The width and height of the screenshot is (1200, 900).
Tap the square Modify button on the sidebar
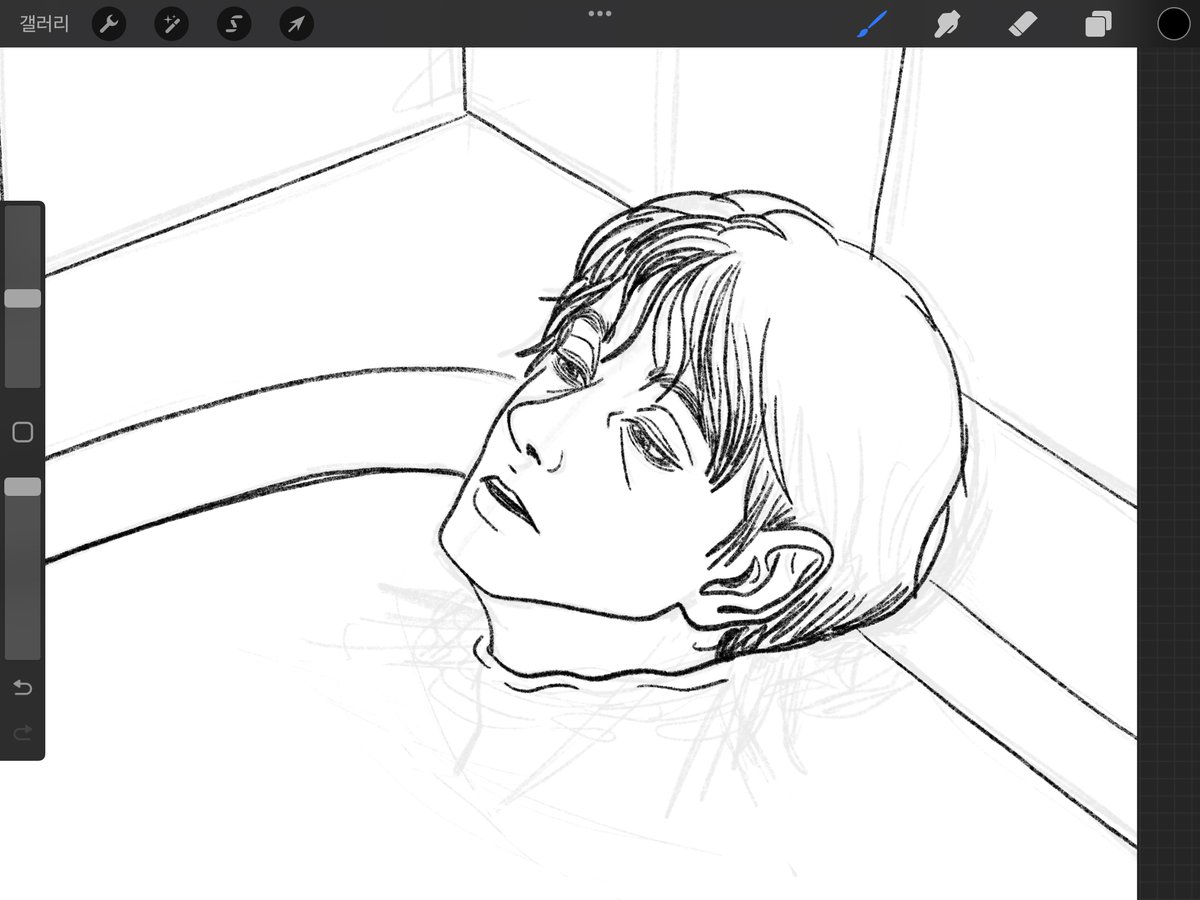click(x=22, y=432)
